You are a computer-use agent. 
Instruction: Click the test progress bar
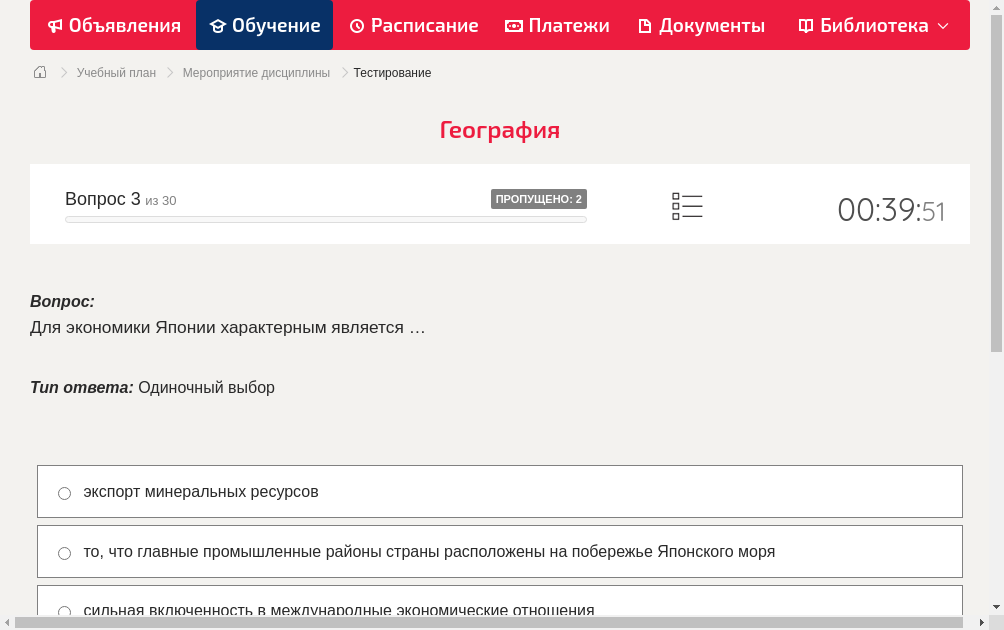coord(326,219)
